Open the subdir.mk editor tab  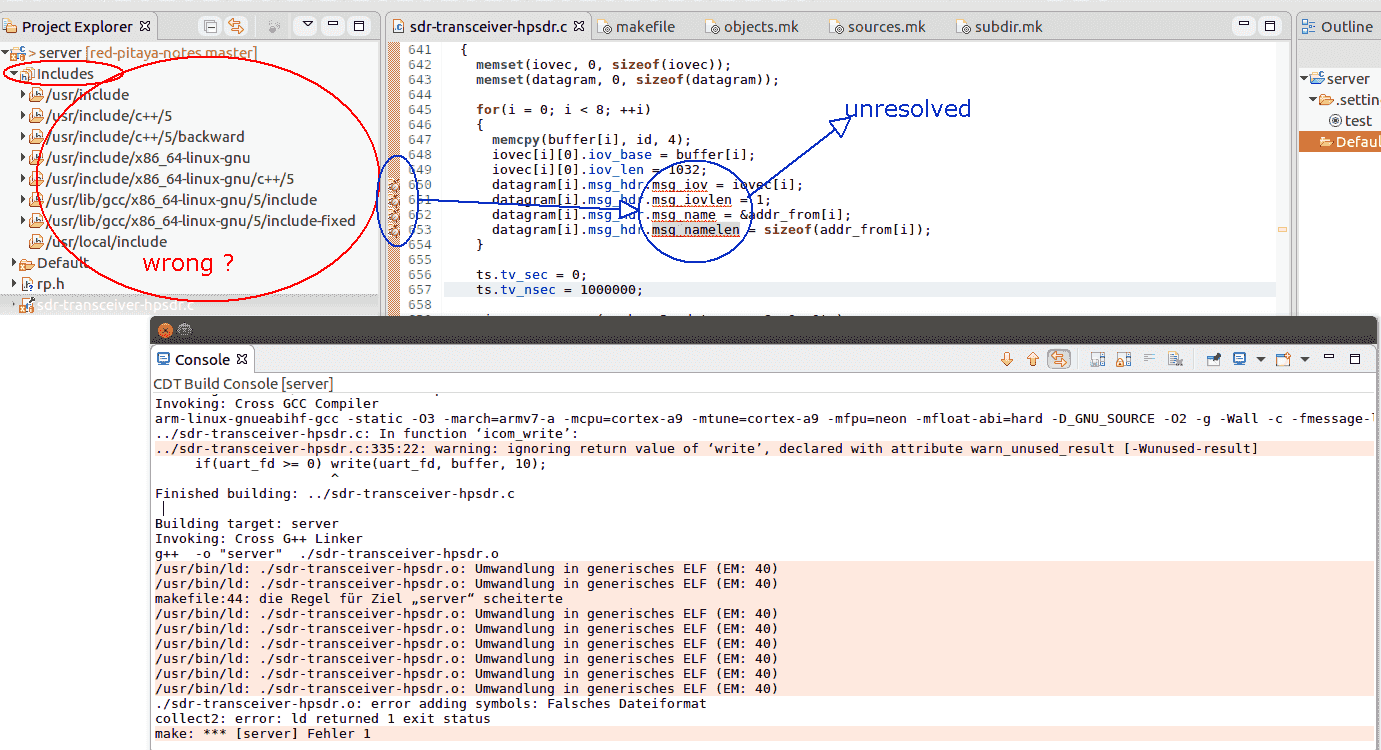(999, 27)
